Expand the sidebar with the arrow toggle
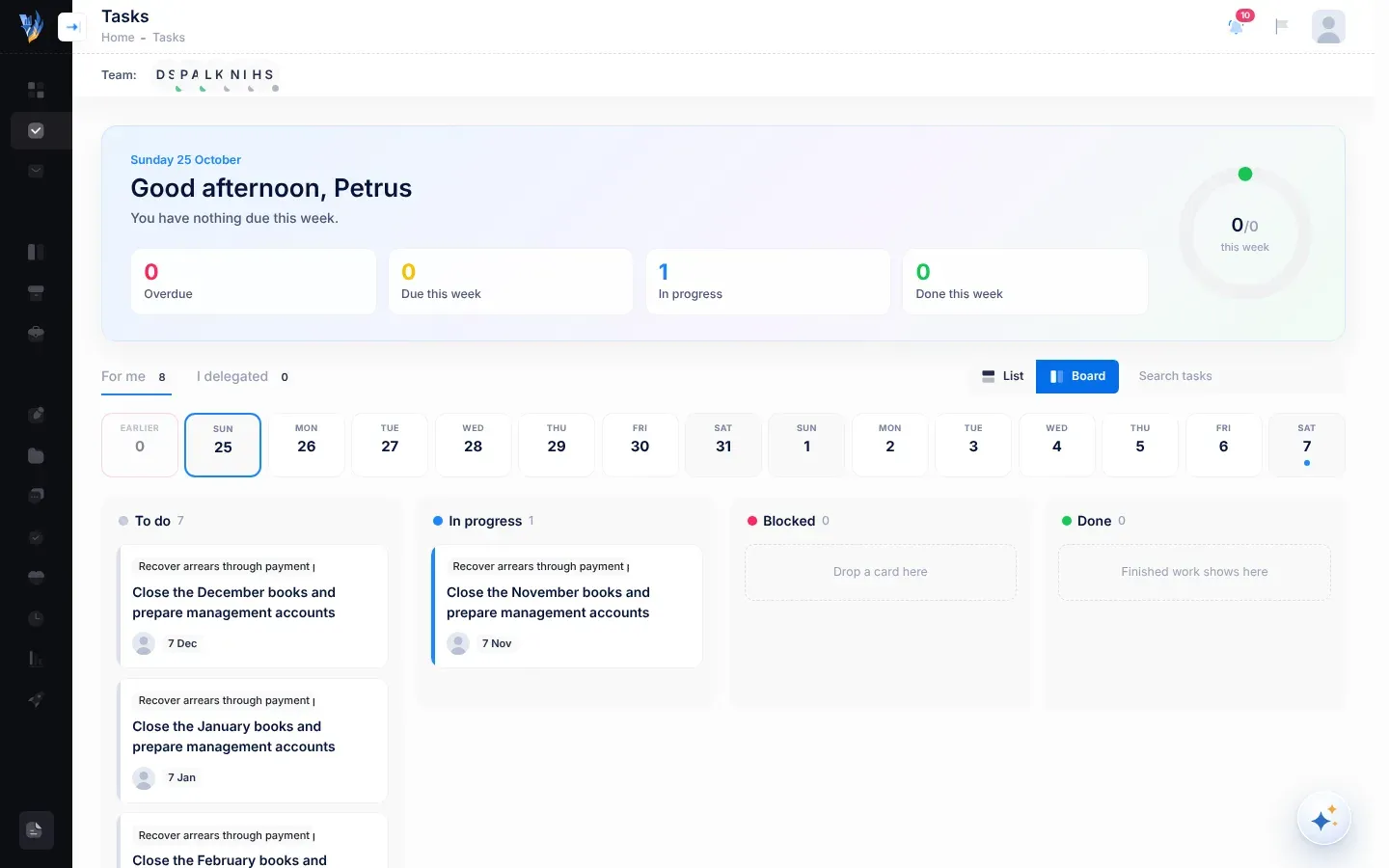Image resolution: width=1389 pixels, height=868 pixels. tap(71, 27)
